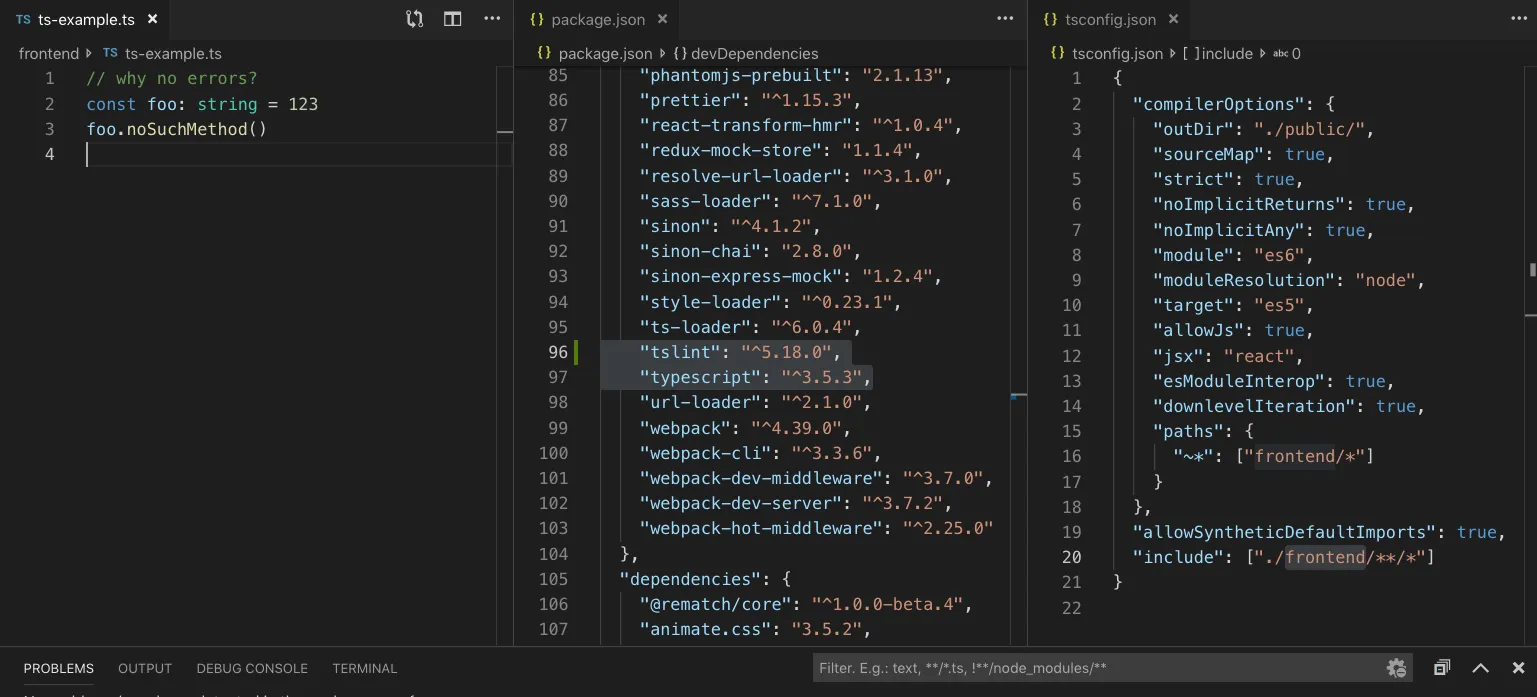Click the "url-loader" entry
The image size is (1537, 697).
756,402
